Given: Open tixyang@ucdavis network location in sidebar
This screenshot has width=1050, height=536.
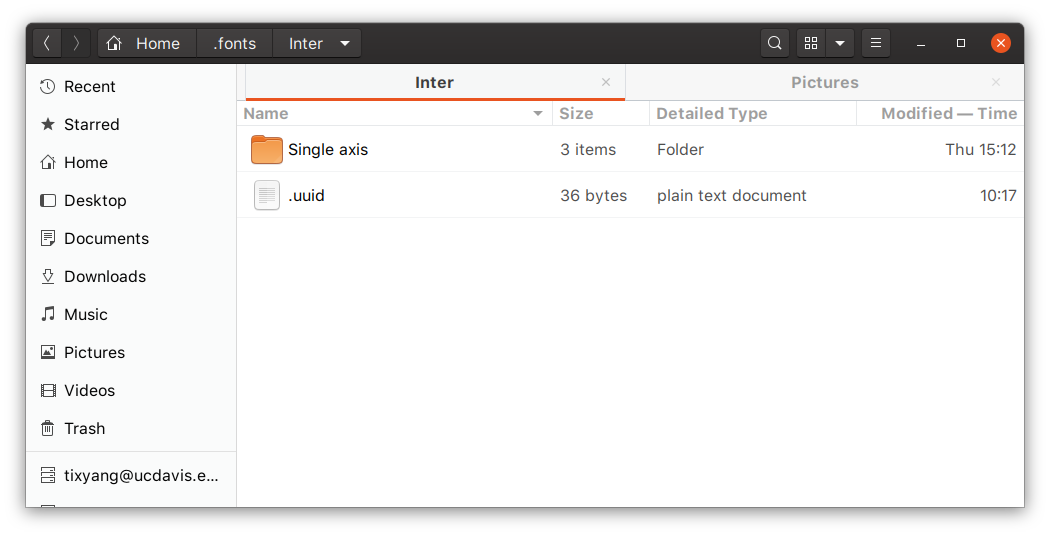Looking at the screenshot, I should (x=131, y=476).
